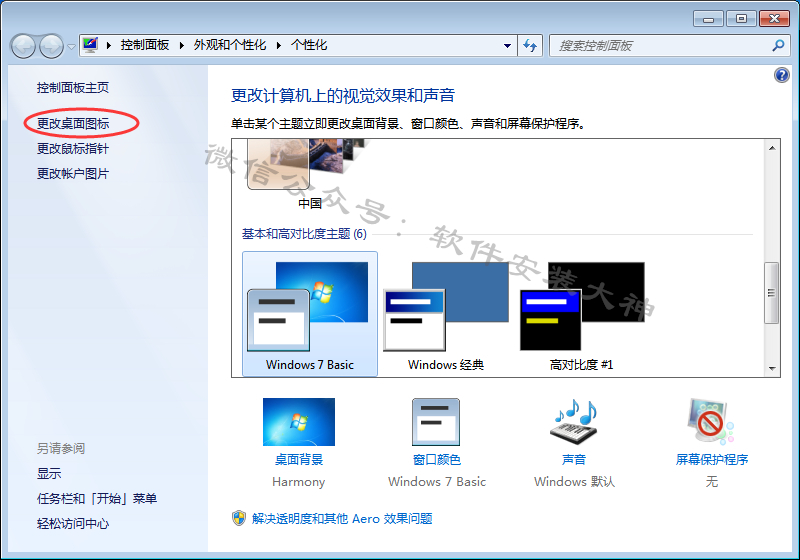Open 更改帐户图片 link
This screenshot has height=560, width=800.
click(x=73, y=173)
